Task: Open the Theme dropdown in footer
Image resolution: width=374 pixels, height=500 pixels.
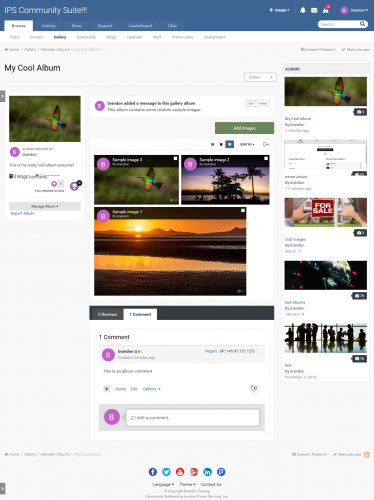Action: coord(187,484)
